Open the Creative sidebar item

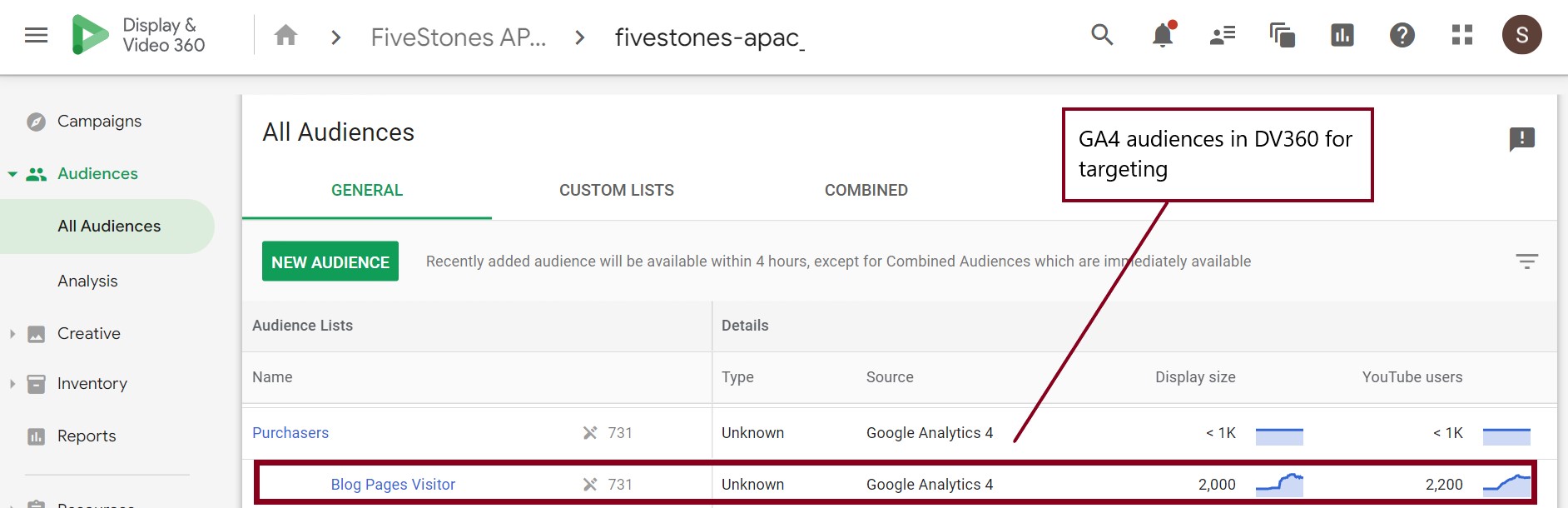click(x=89, y=334)
